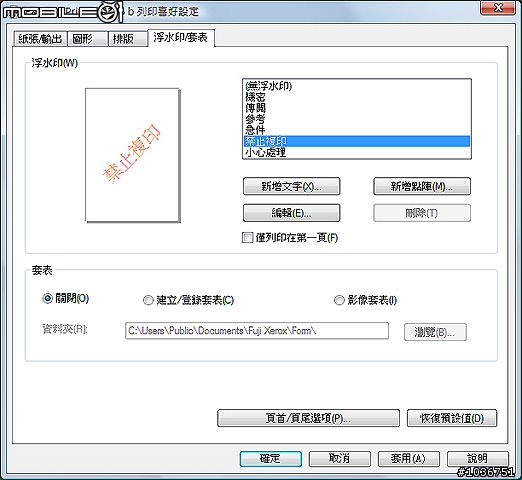Switch to the 紙張/輸出 tab

(40, 39)
